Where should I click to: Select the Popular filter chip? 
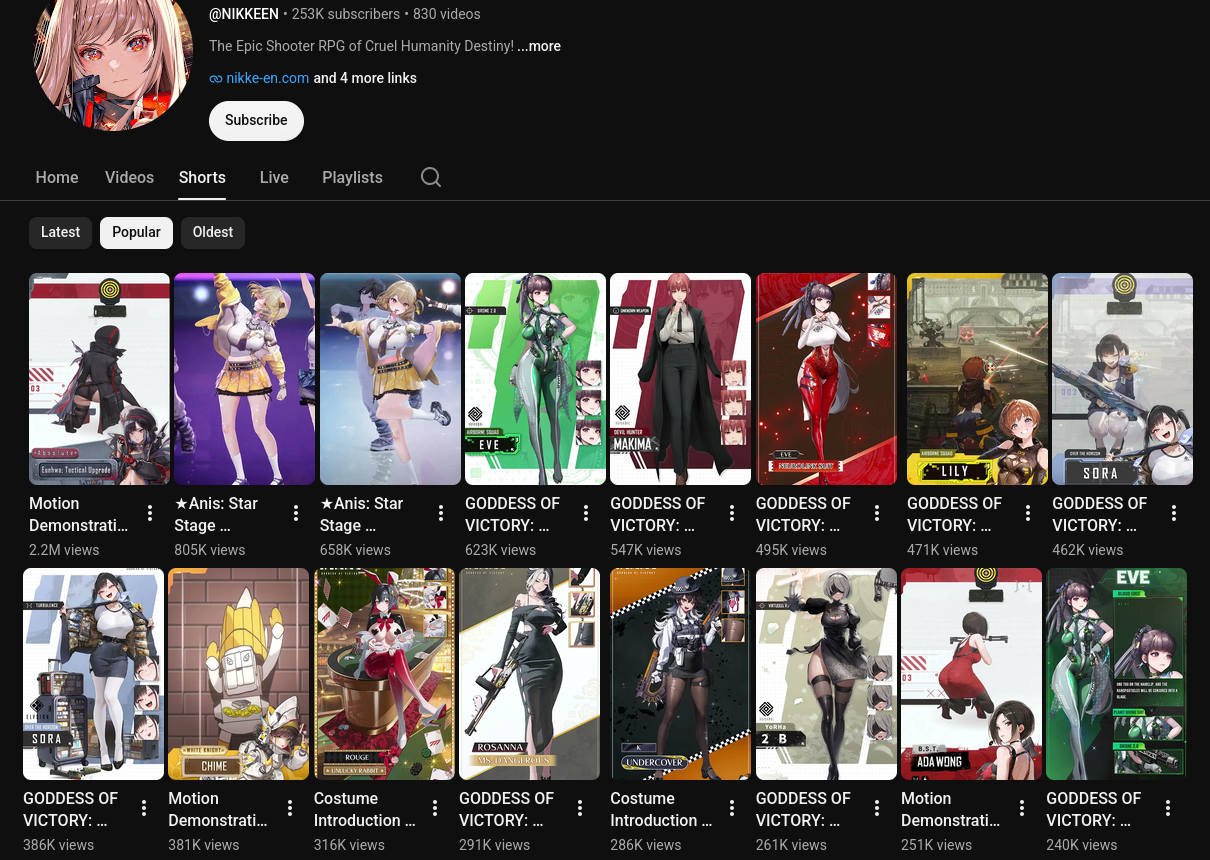pyautogui.click(x=136, y=232)
